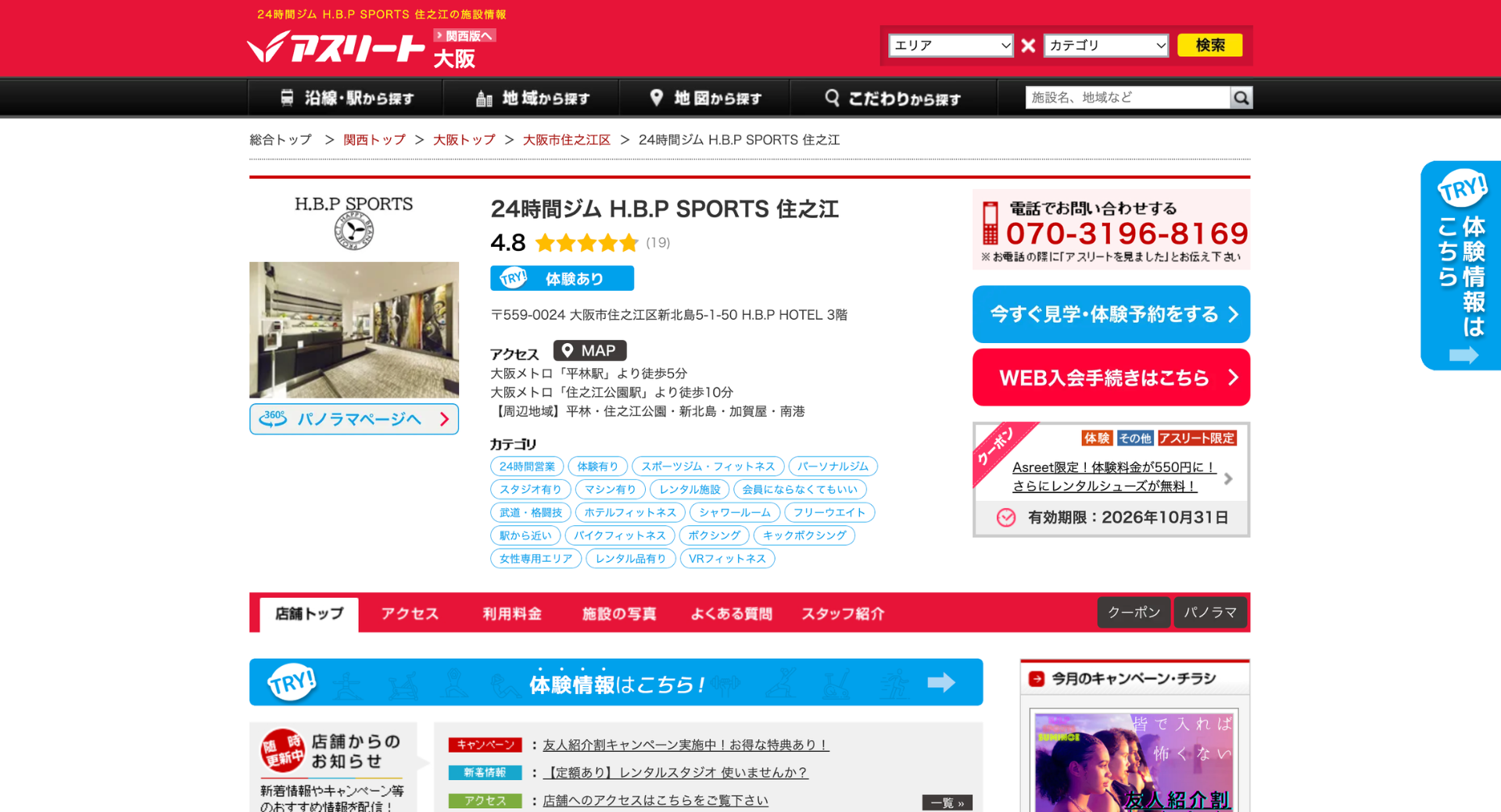Open the エリア dropdown
Image resolution: width=1501 pixels, height=812 pixels.
point(951,45)
